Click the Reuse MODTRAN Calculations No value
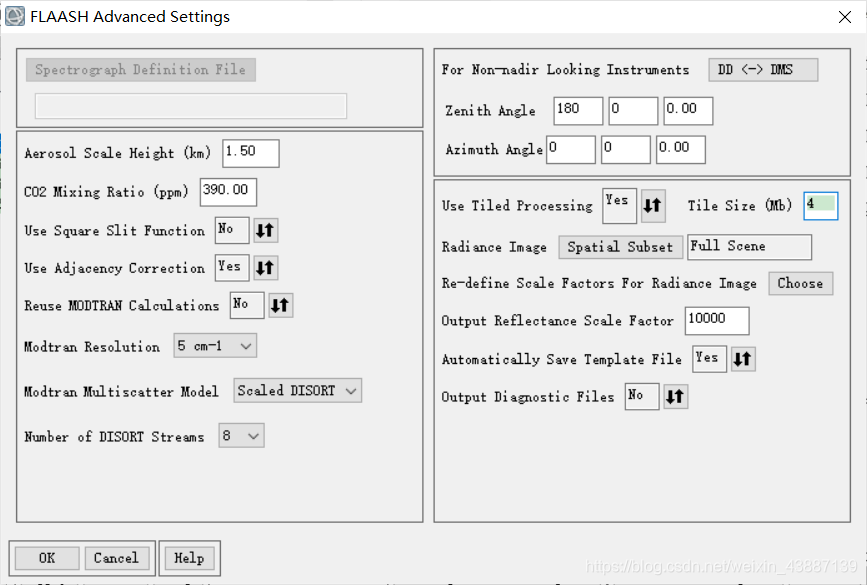This screenshot has height=585, width=867. click(x=247, y=305)
